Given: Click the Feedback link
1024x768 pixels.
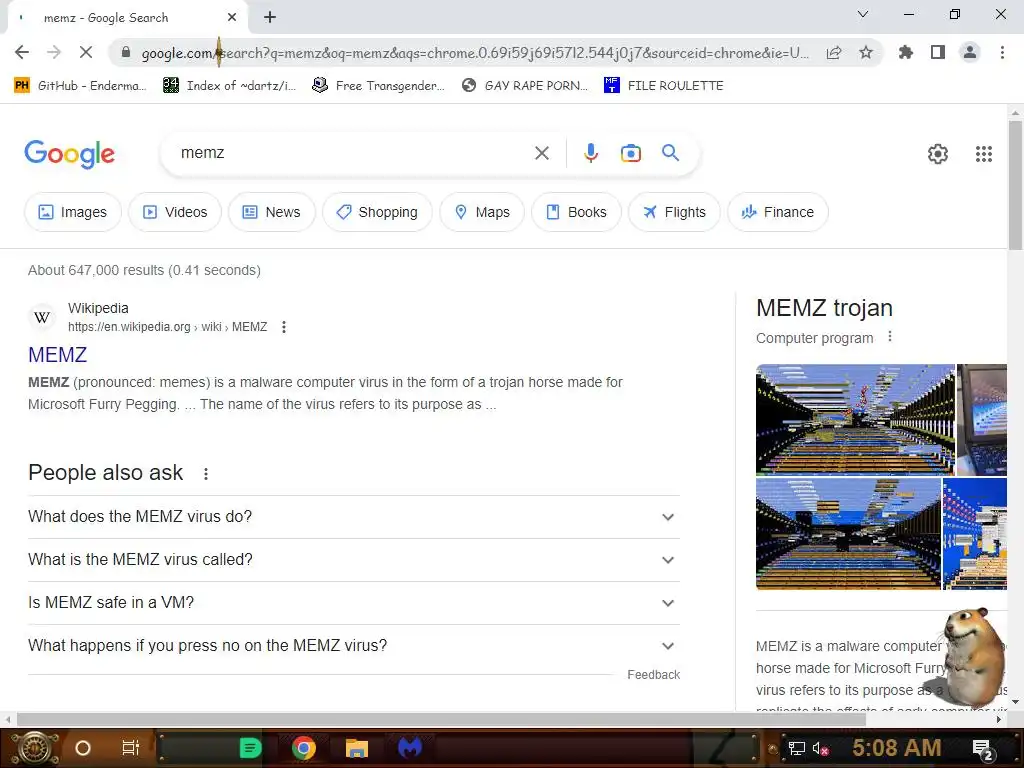Looking at the screenshot, I should (653, 675).
